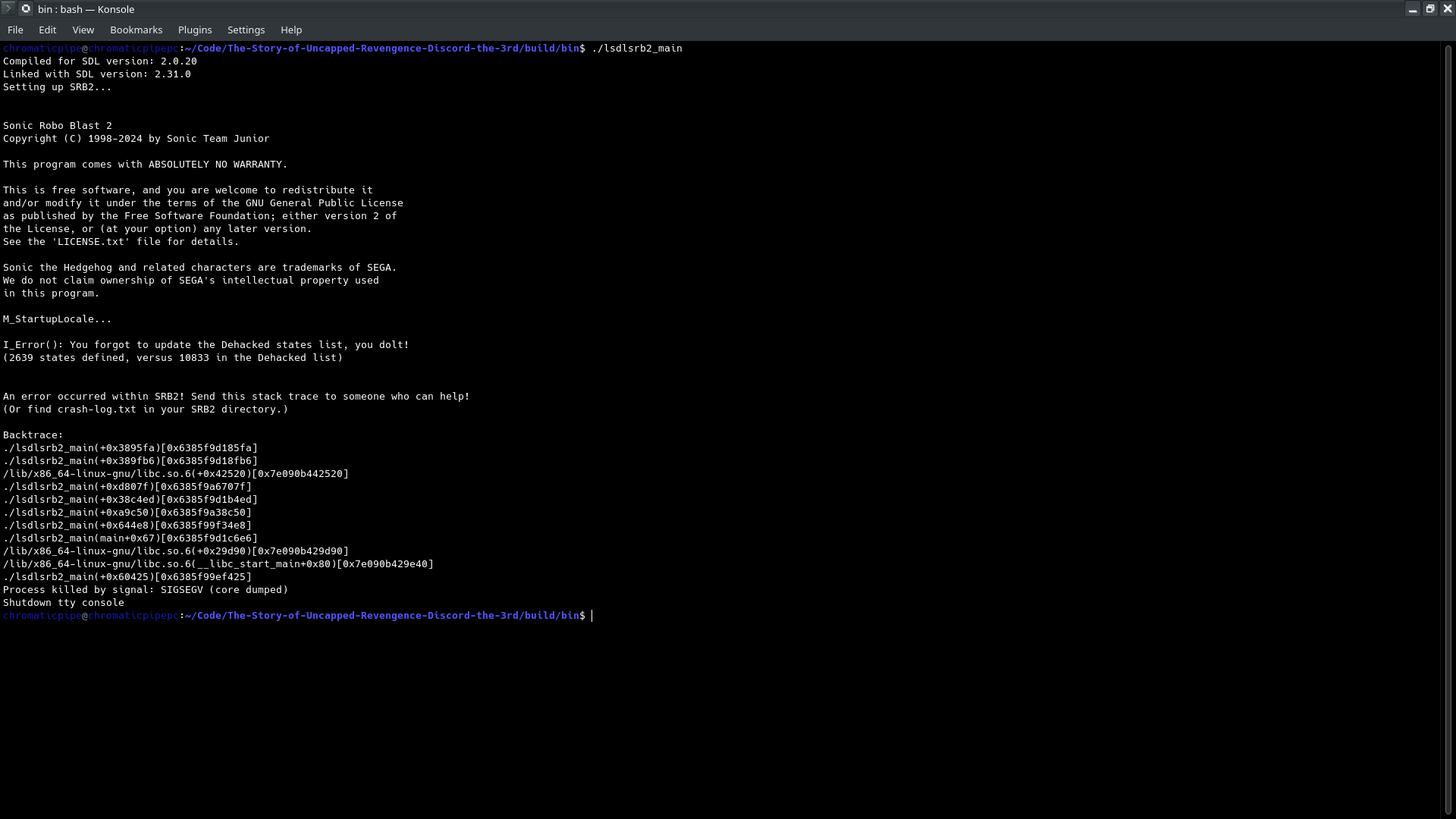1456x819 pixels.
Task: Click the terminal vertical scrollbar
Action: [x=1448, y=430]
